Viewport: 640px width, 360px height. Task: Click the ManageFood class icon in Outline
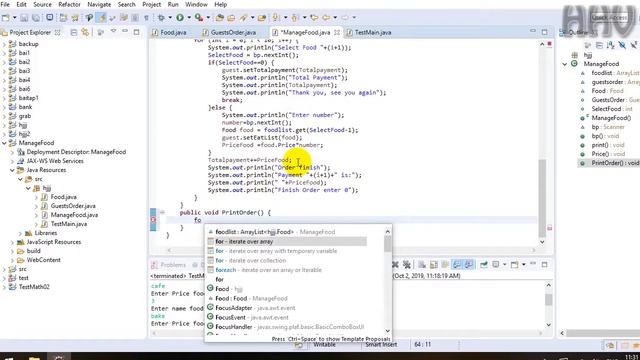[x=574, y=64]
